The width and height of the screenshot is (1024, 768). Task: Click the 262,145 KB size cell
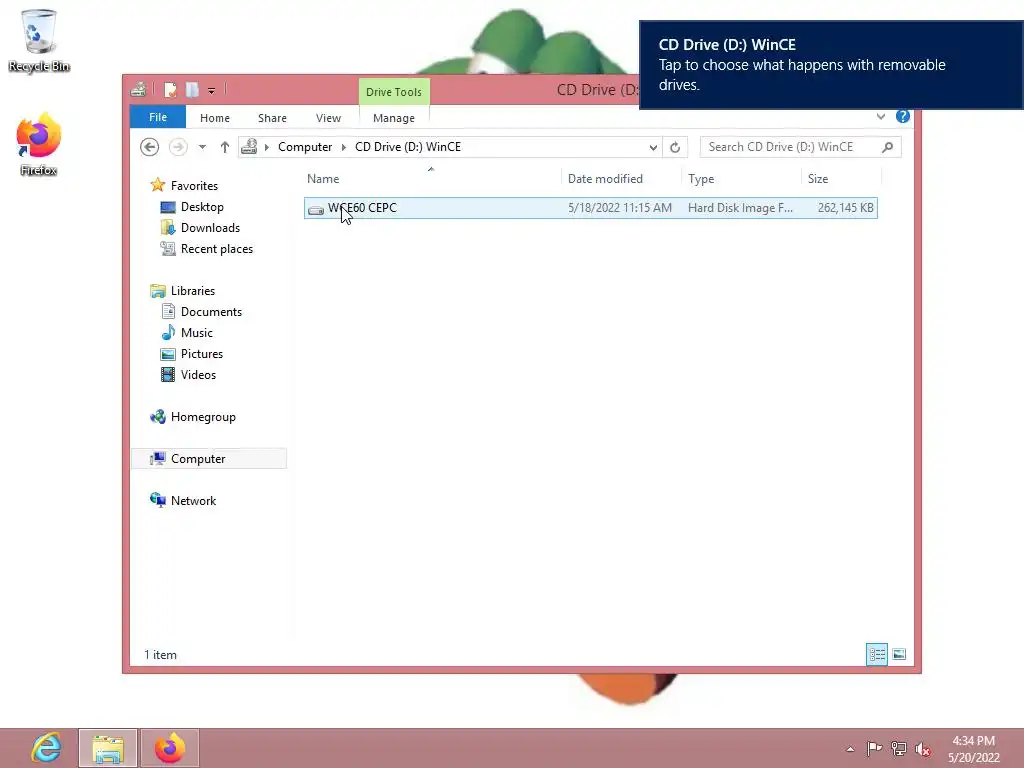coord(846,208)
